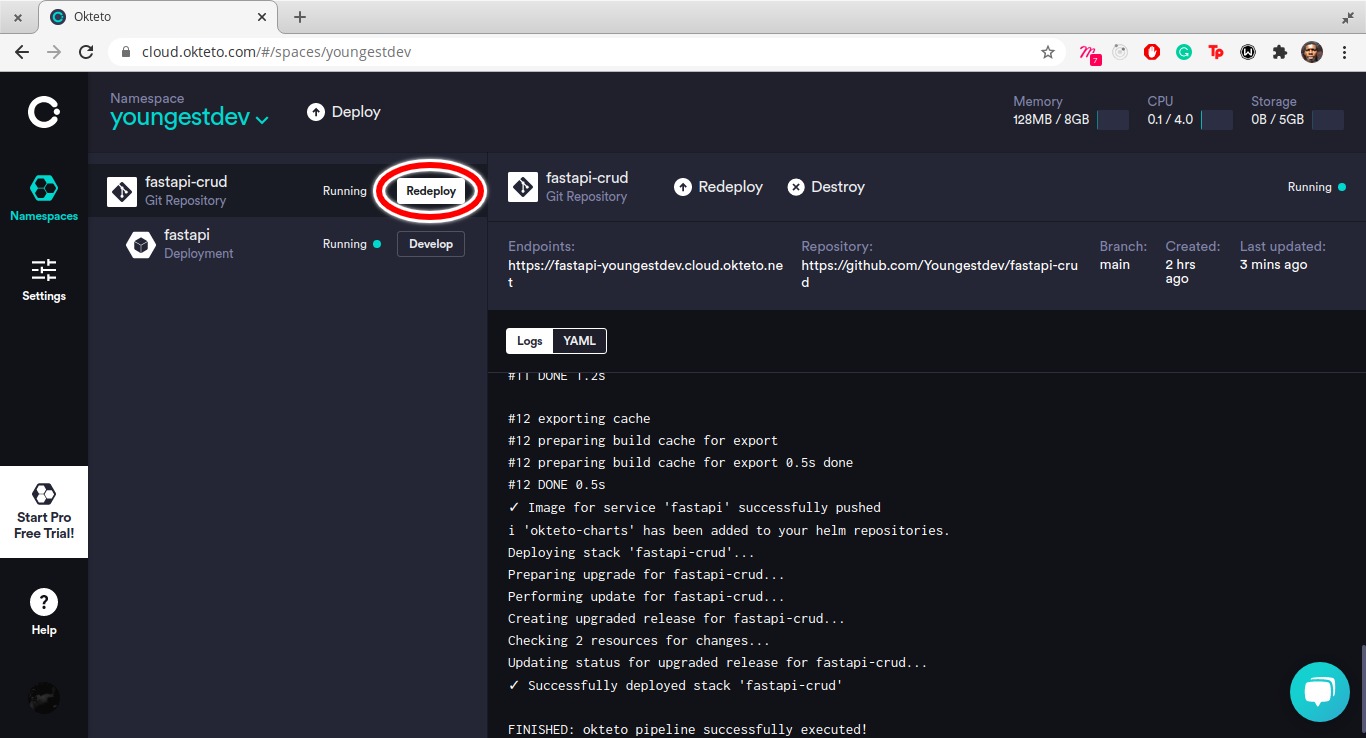Click the browser forward arrow

pos(54,52)
